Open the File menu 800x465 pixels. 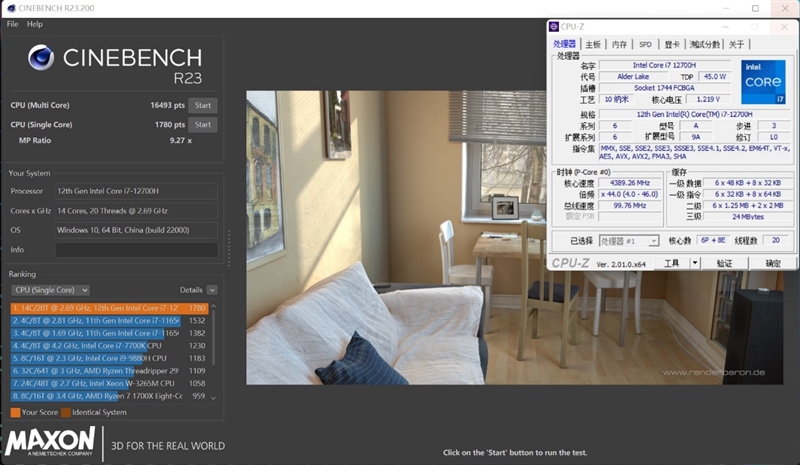coord(13,24)
